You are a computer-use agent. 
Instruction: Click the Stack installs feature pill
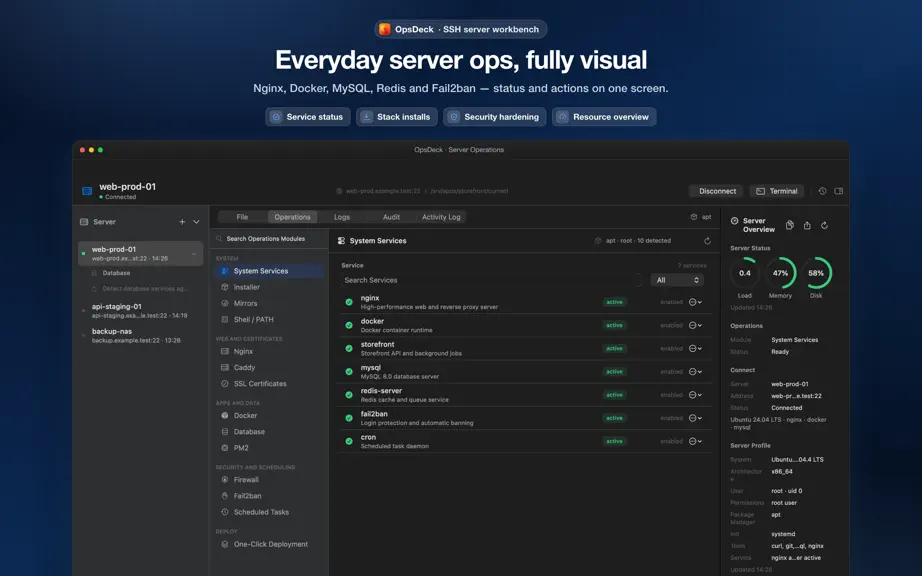[x=397, y=117]
